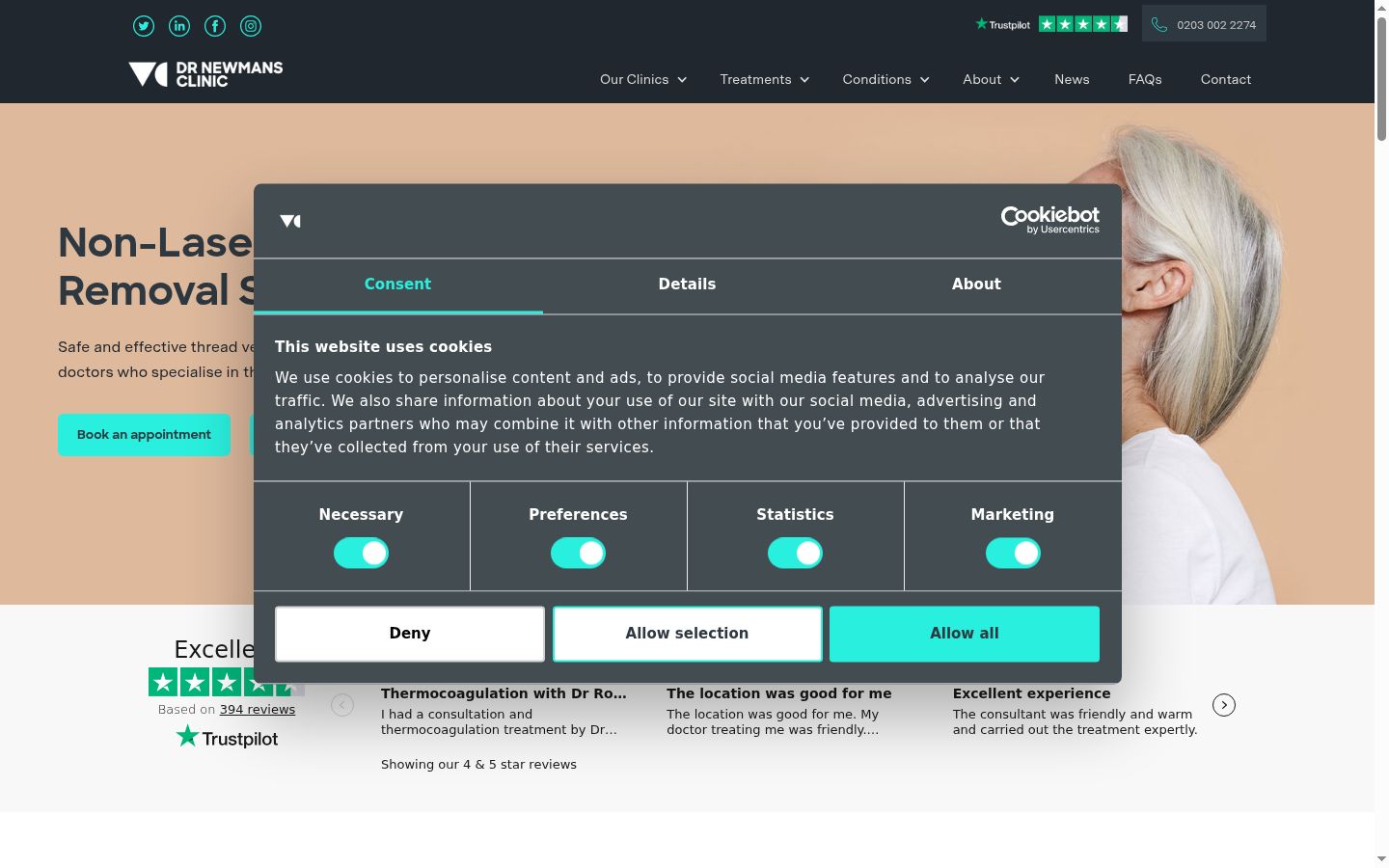The width and height of the screenshot is (1389, 868).
Task: Disable the Preferences cookies switch
Action: (x=578, y=554)
